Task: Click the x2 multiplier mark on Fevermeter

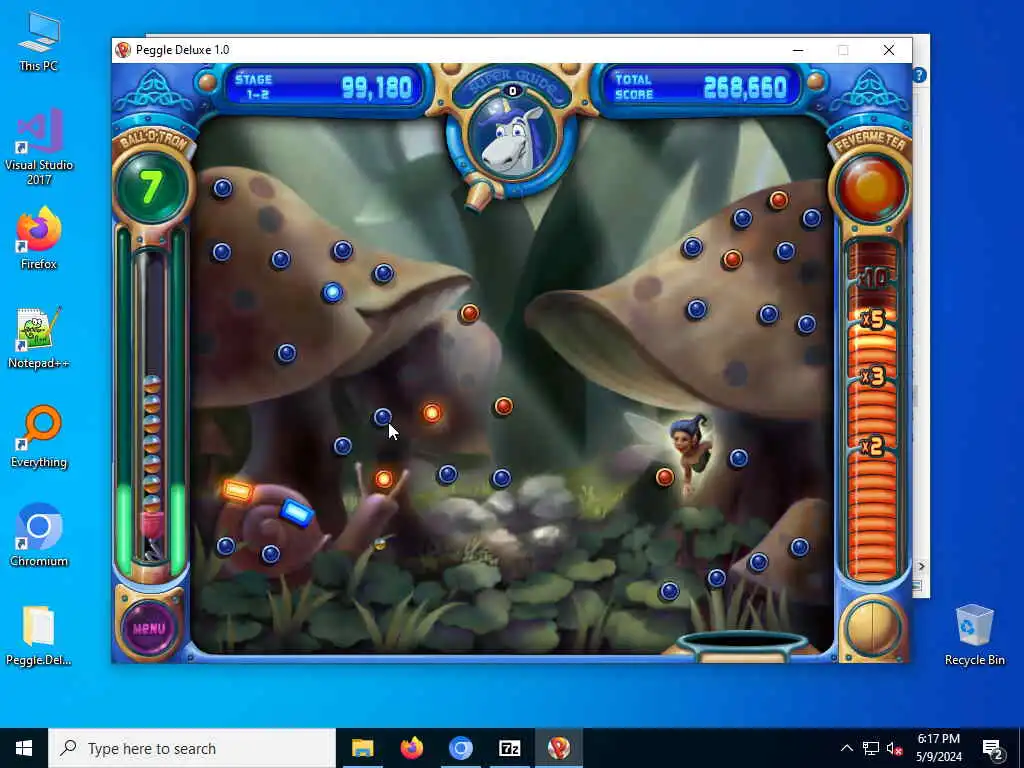Action: (872, 446)
